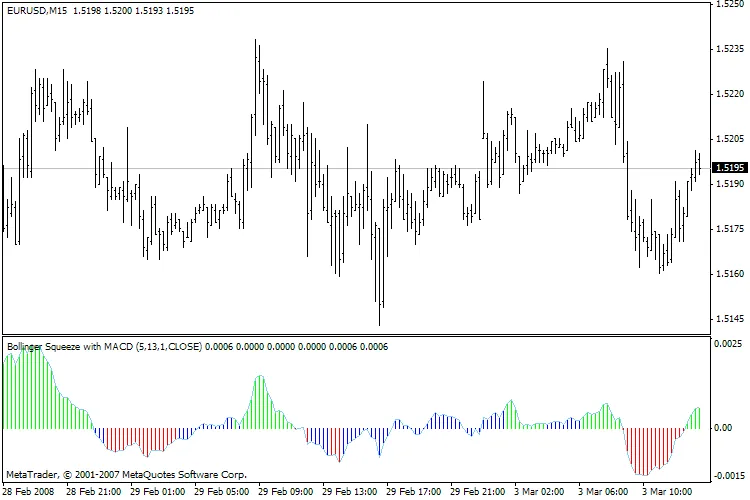Click the Bollinger Squeeze with MACD indicator label
The image size is (750, 500).
tap(104, 346)
